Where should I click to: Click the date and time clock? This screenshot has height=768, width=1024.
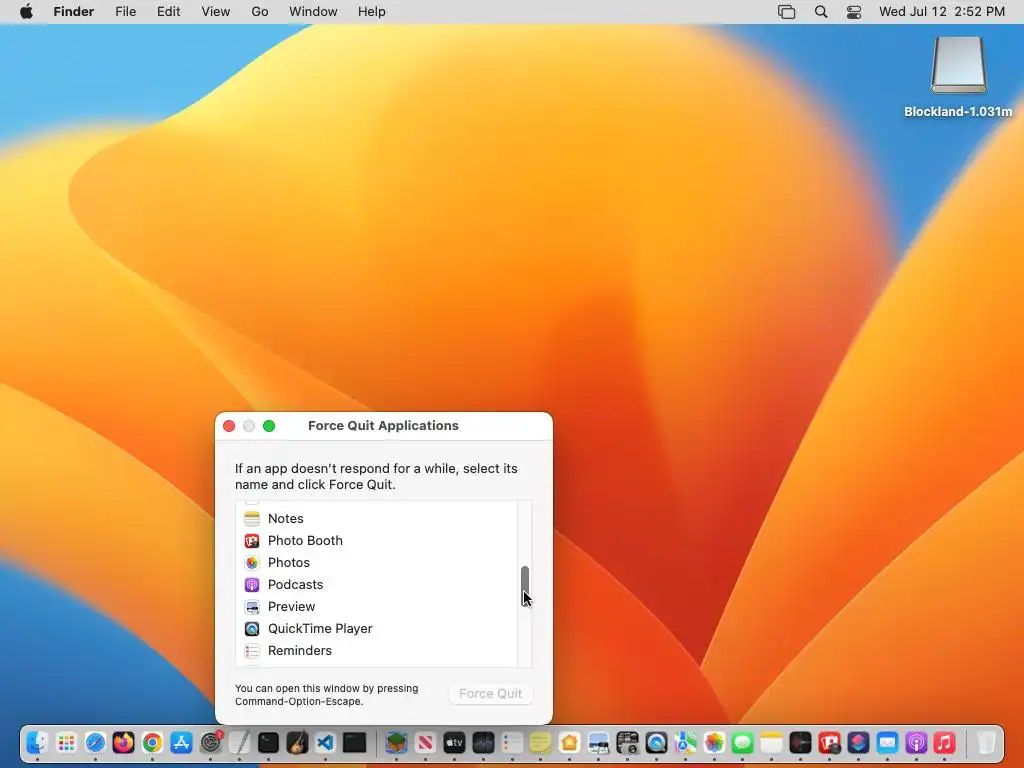click(942, 12)
